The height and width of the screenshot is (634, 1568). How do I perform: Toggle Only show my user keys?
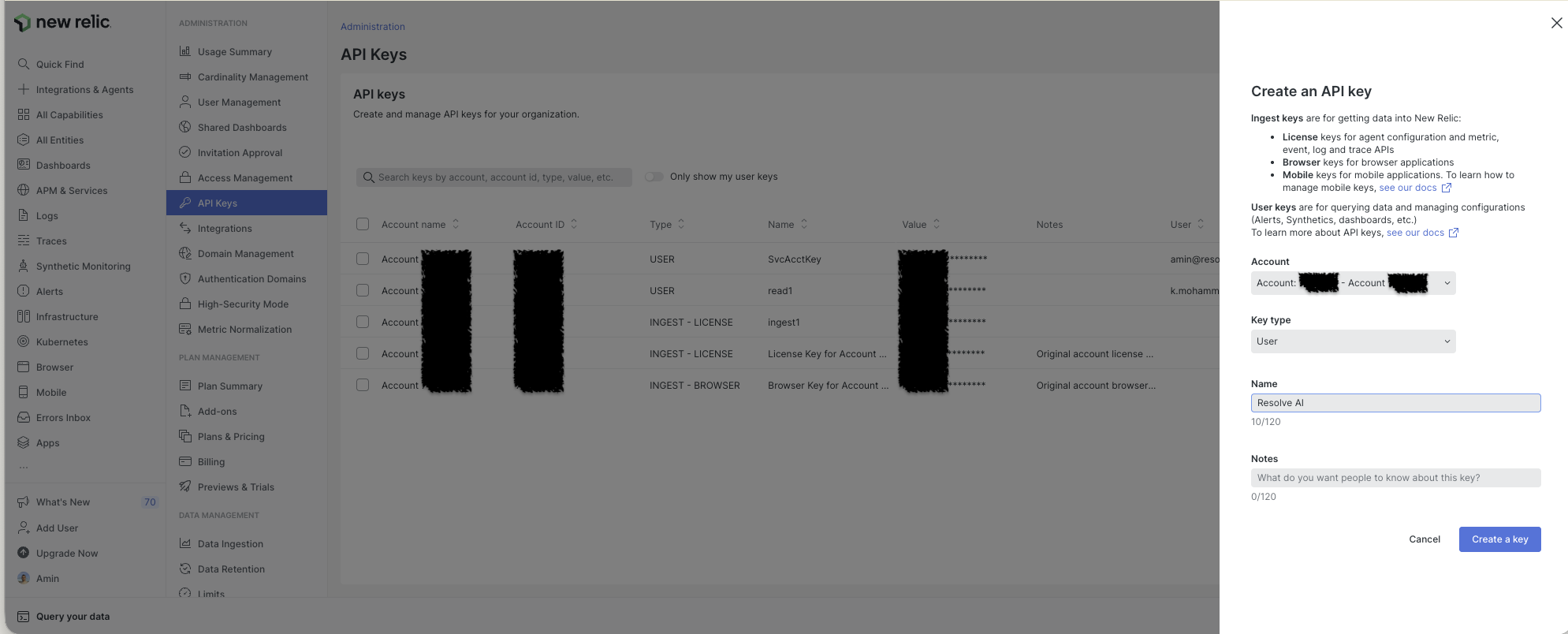coord(654,177)
